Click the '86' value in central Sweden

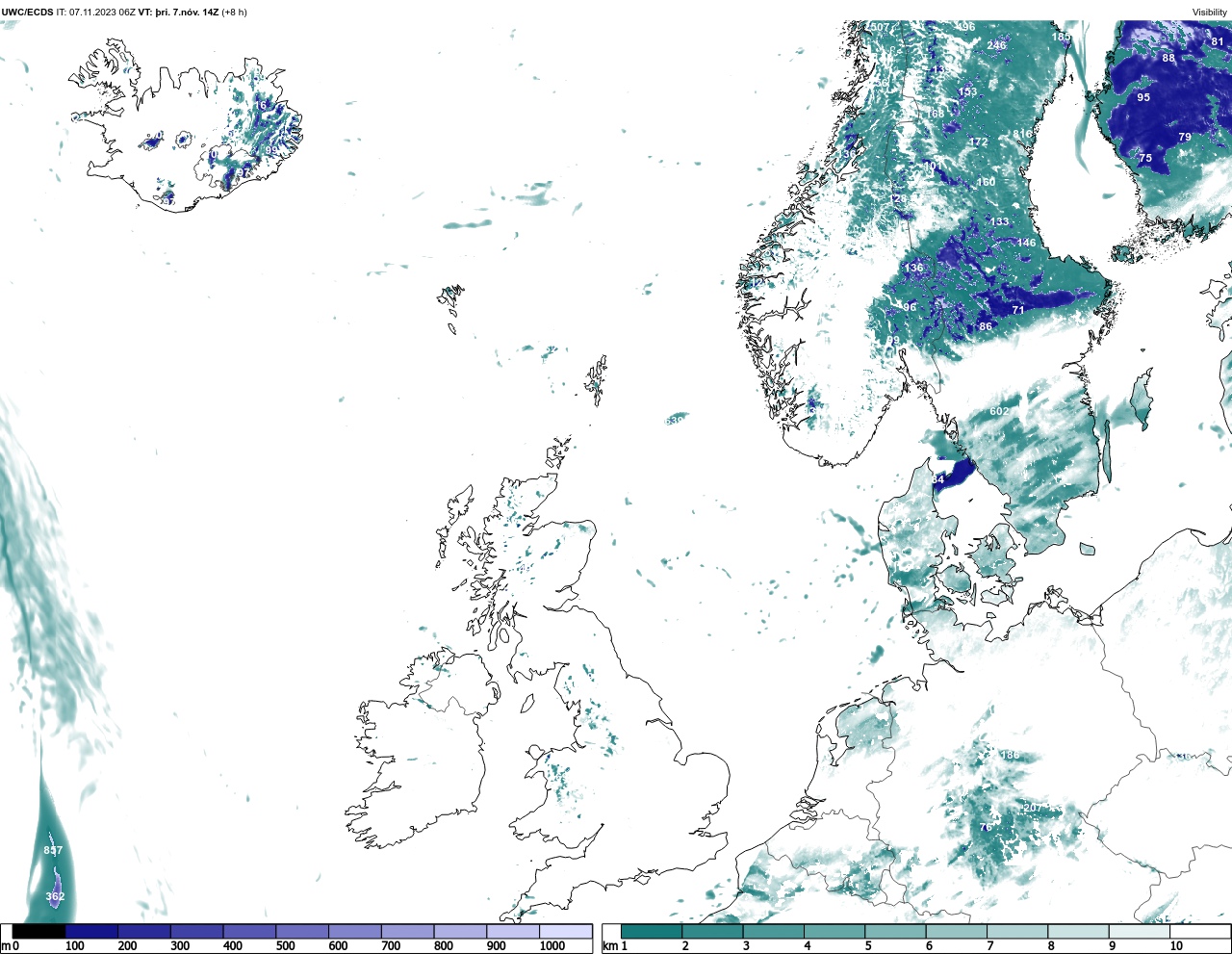[x=986, y=326]
